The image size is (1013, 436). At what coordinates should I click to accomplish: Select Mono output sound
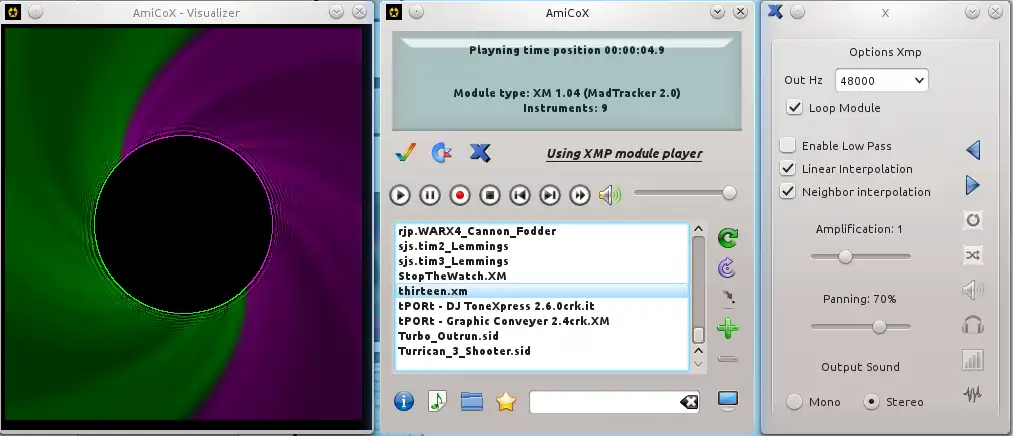[794, 402]
